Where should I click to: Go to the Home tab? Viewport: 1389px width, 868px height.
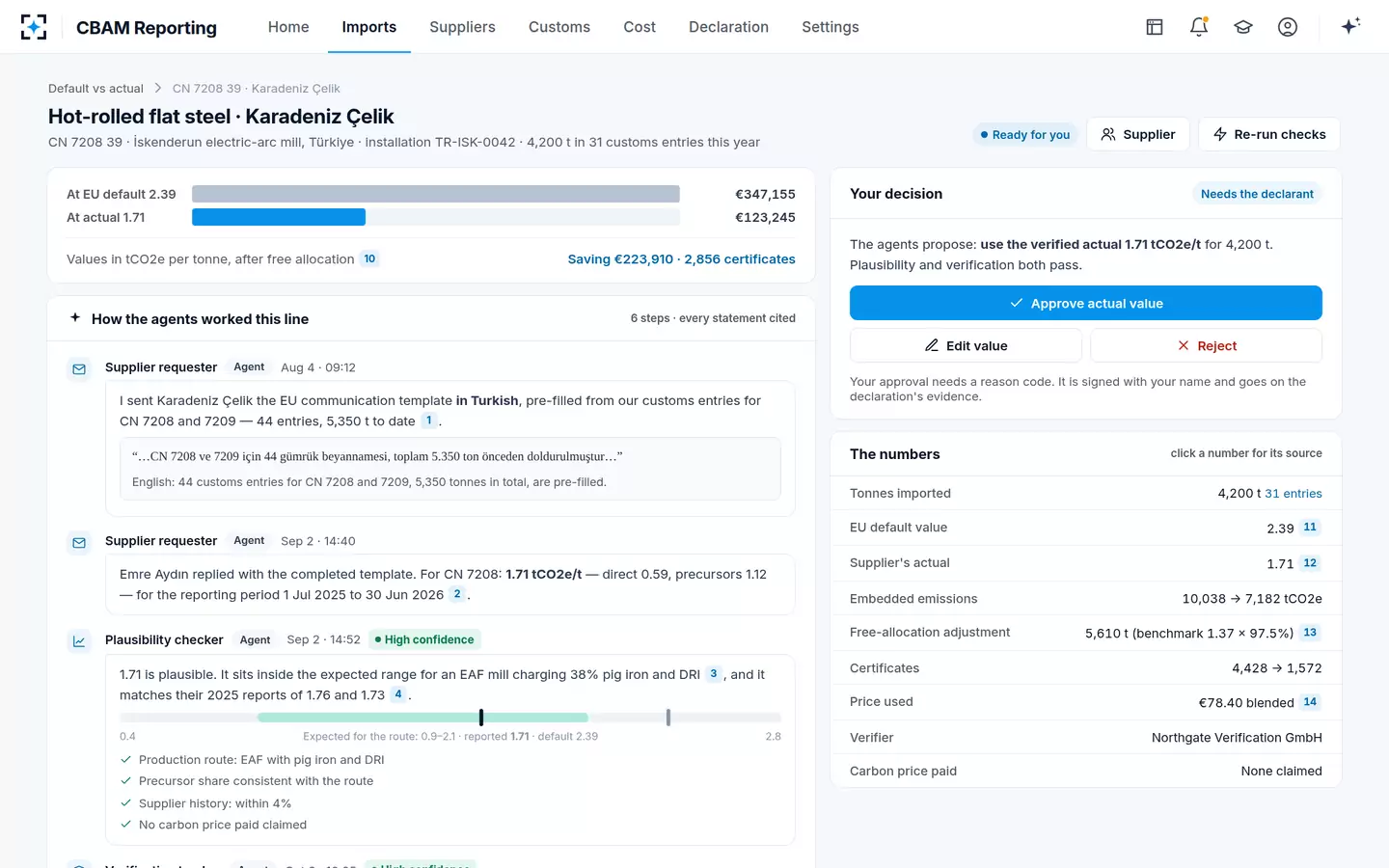click(288, 27)
